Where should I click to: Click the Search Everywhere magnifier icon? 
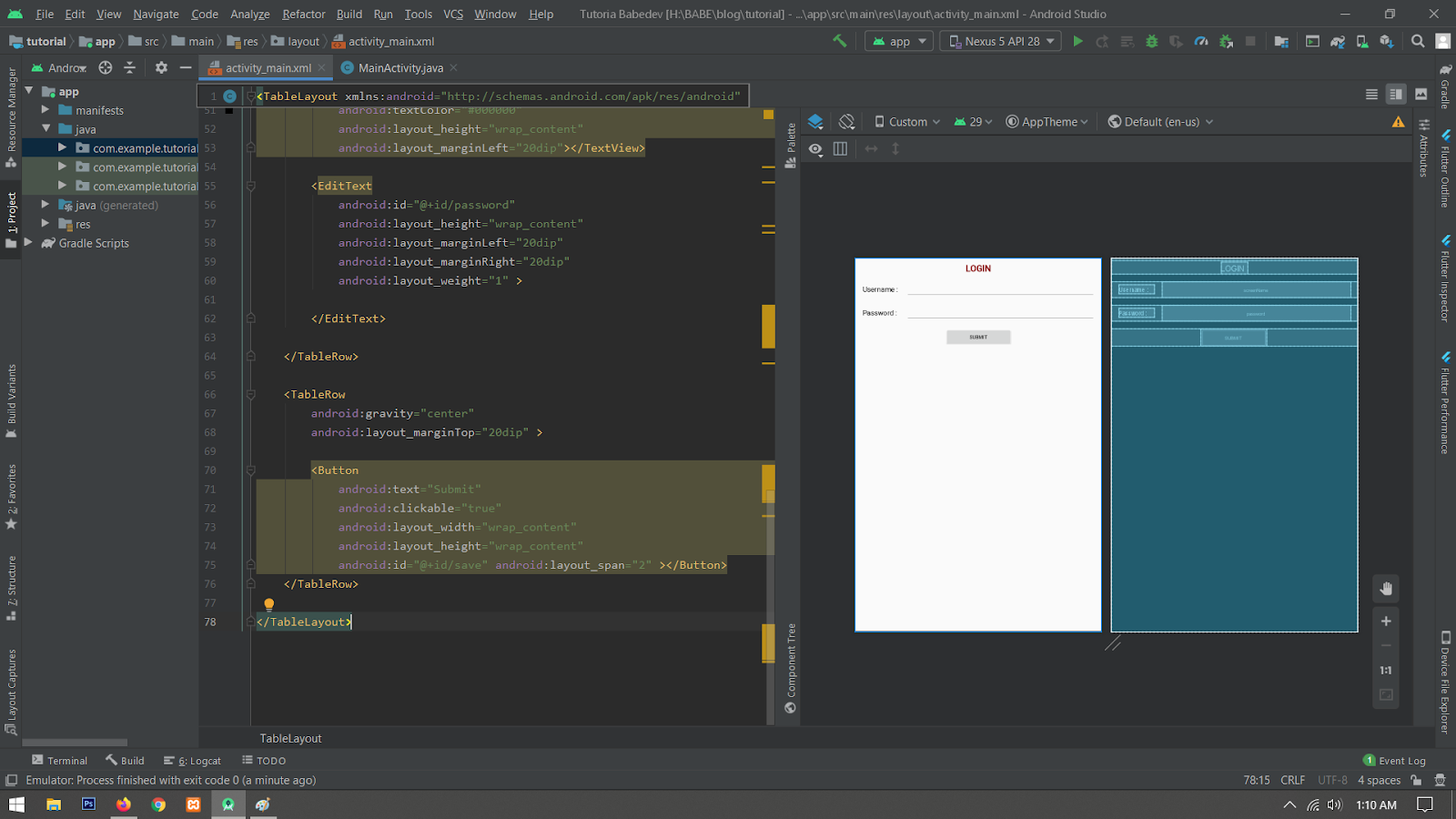pos(1417,41)
